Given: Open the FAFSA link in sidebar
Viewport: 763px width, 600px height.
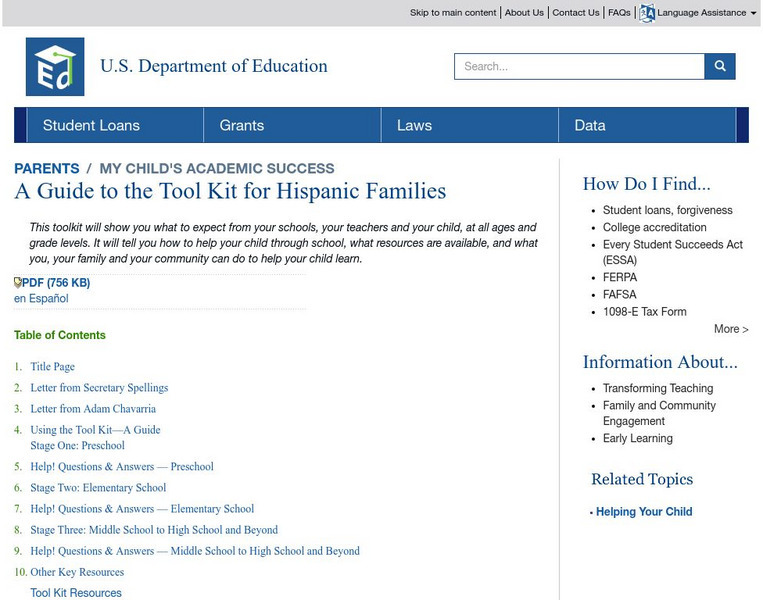Looking at the screenshot, I should click(619, 295).
